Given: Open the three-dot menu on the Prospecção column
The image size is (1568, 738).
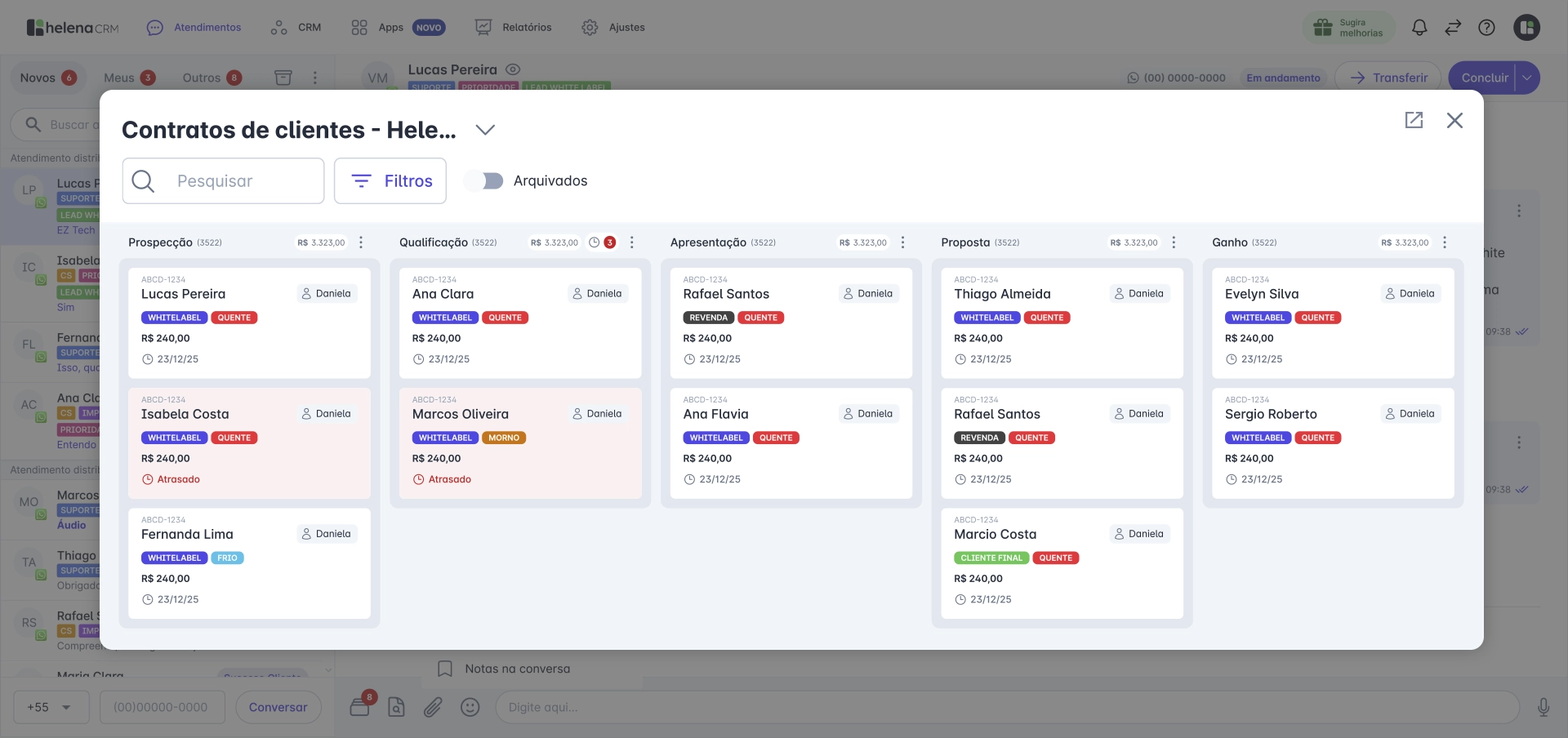Looking at the screenshot, I should 360,242.
